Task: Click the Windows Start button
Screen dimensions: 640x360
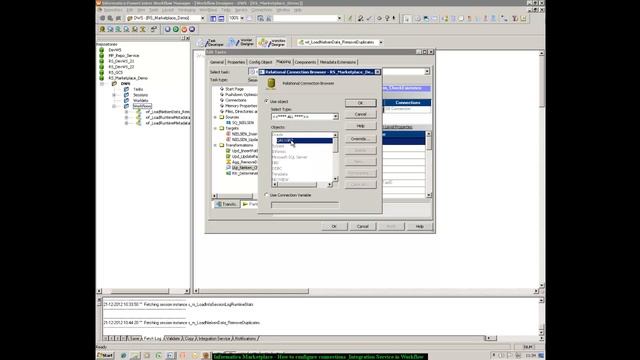Action: click(105, 356)
